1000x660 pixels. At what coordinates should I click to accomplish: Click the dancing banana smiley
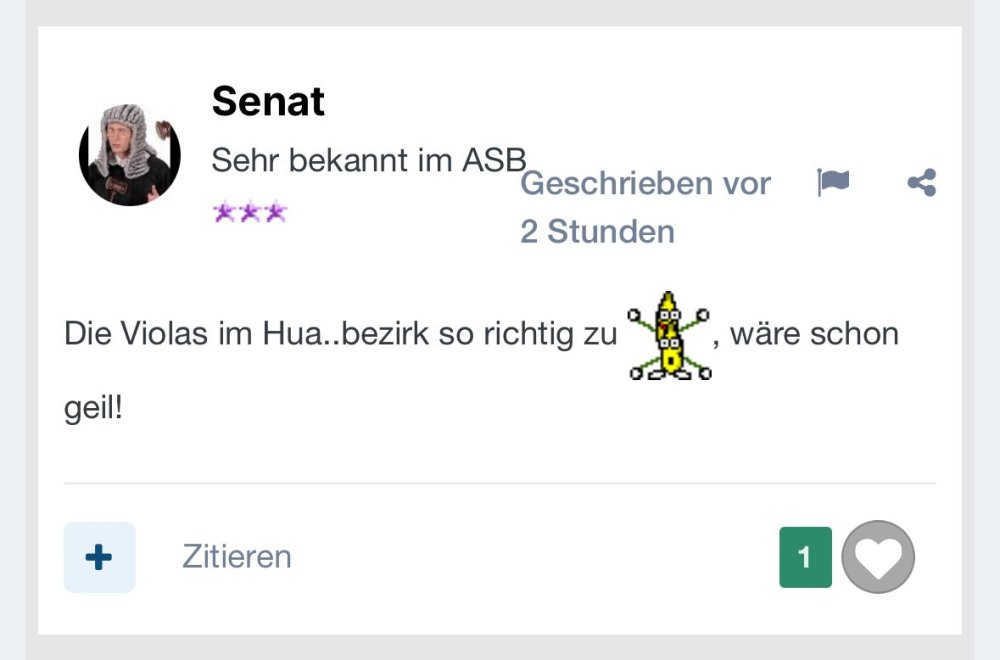[669, 336]
